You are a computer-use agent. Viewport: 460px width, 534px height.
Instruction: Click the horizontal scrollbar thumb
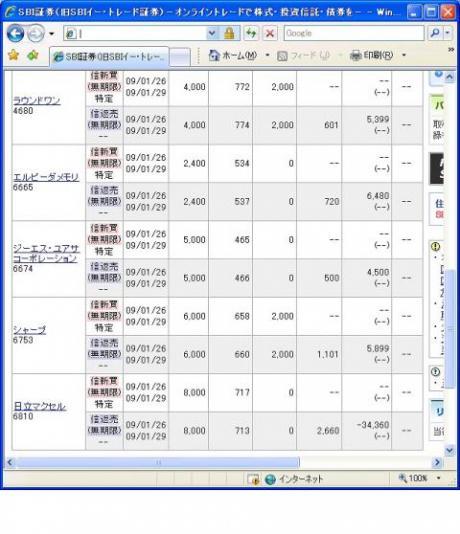(x=157, y=462)
